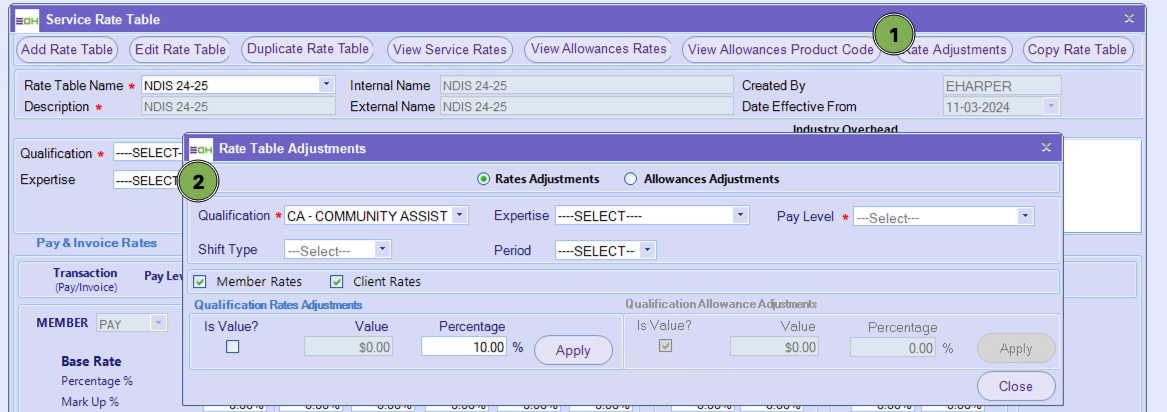The height and width of the screenshot is (412, 1167).
Task: Click Duplicate Rate Table button
Action: [308, 49]
